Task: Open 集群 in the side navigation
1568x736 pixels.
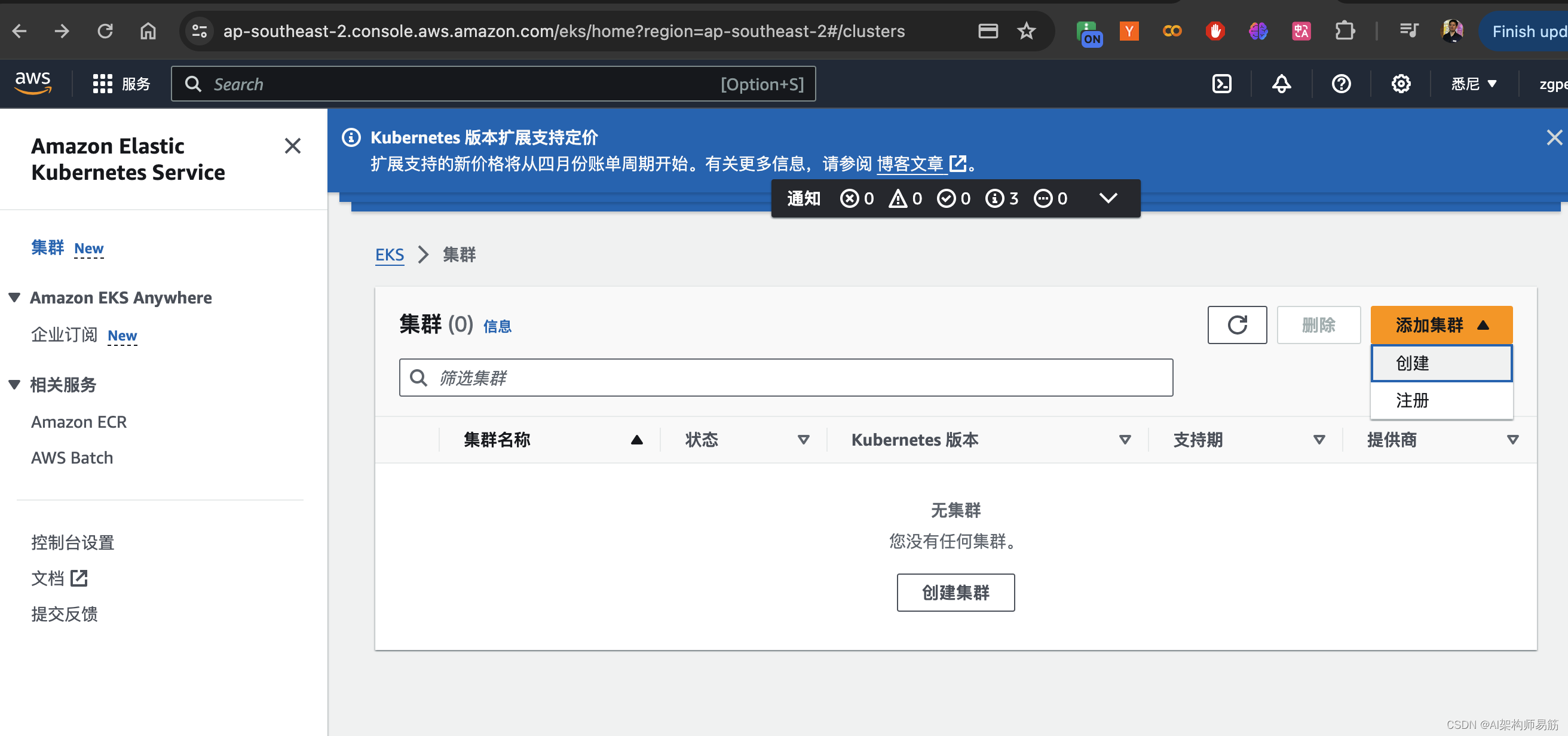Action: [x=47, y=248]
